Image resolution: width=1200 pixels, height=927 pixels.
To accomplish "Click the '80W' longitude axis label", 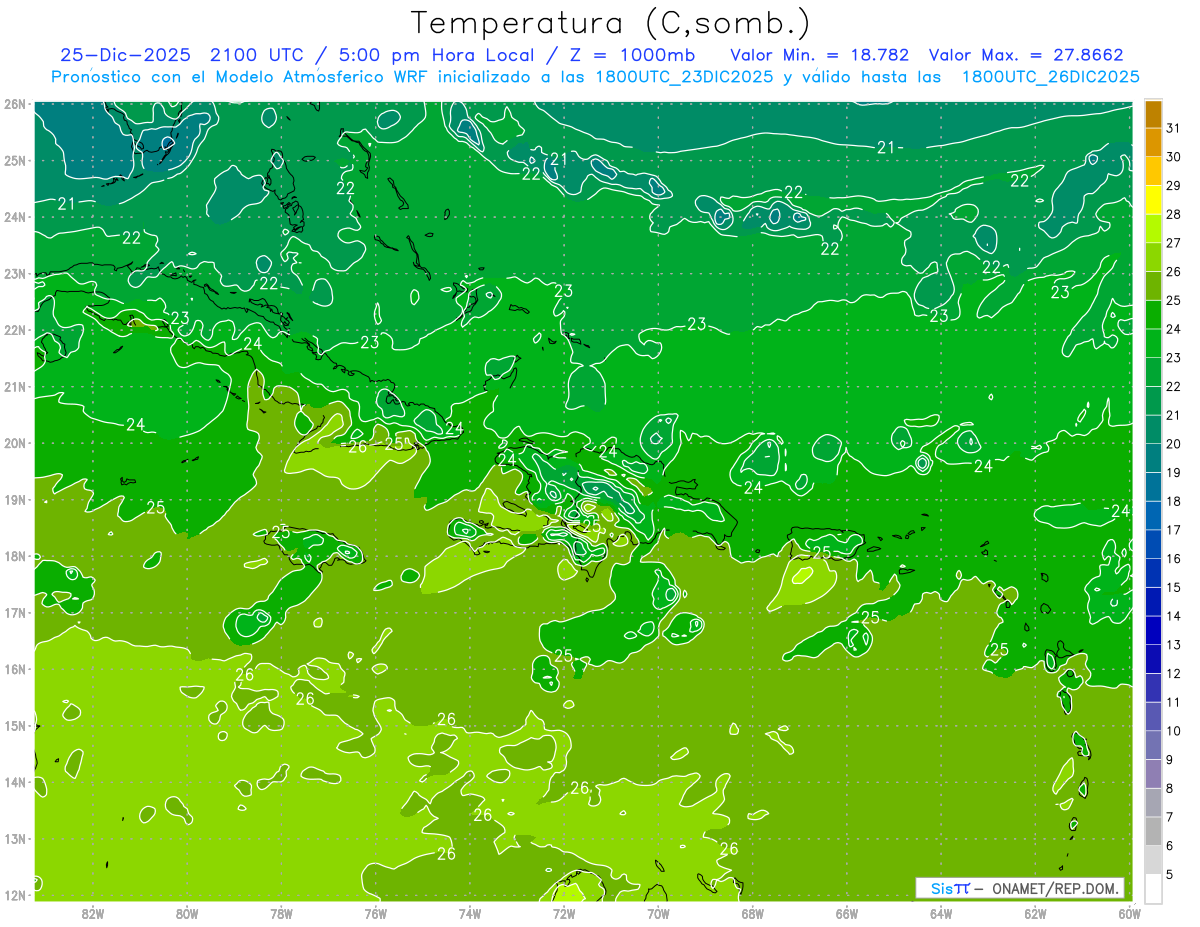I will click(186, 913).
